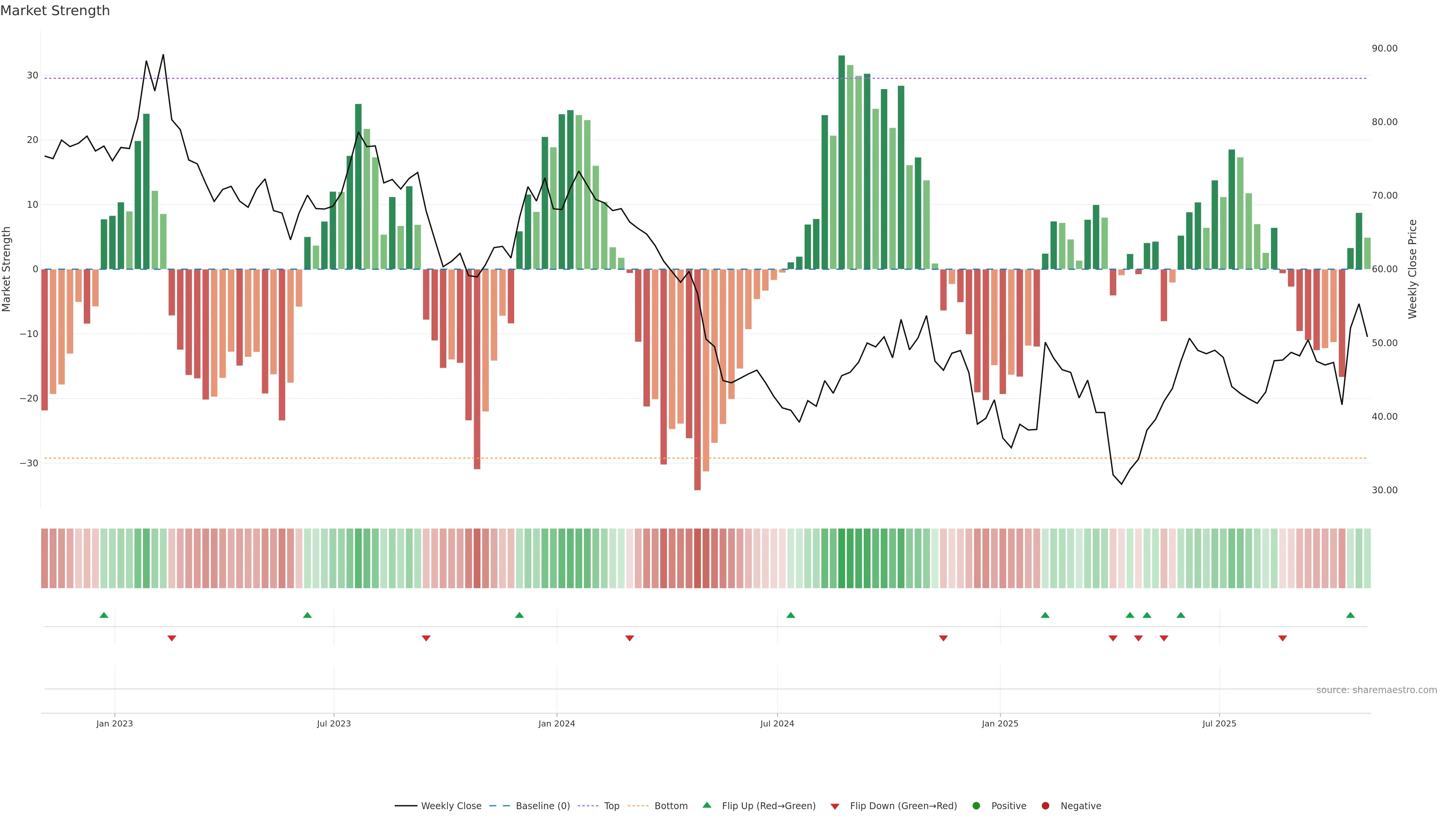Click the 90.00 right axis tick label
1456x819 pixels.
click(1384, 49)
